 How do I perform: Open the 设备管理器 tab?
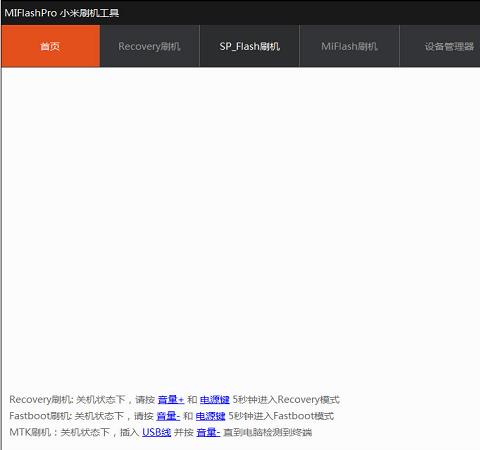pos(440,46)
